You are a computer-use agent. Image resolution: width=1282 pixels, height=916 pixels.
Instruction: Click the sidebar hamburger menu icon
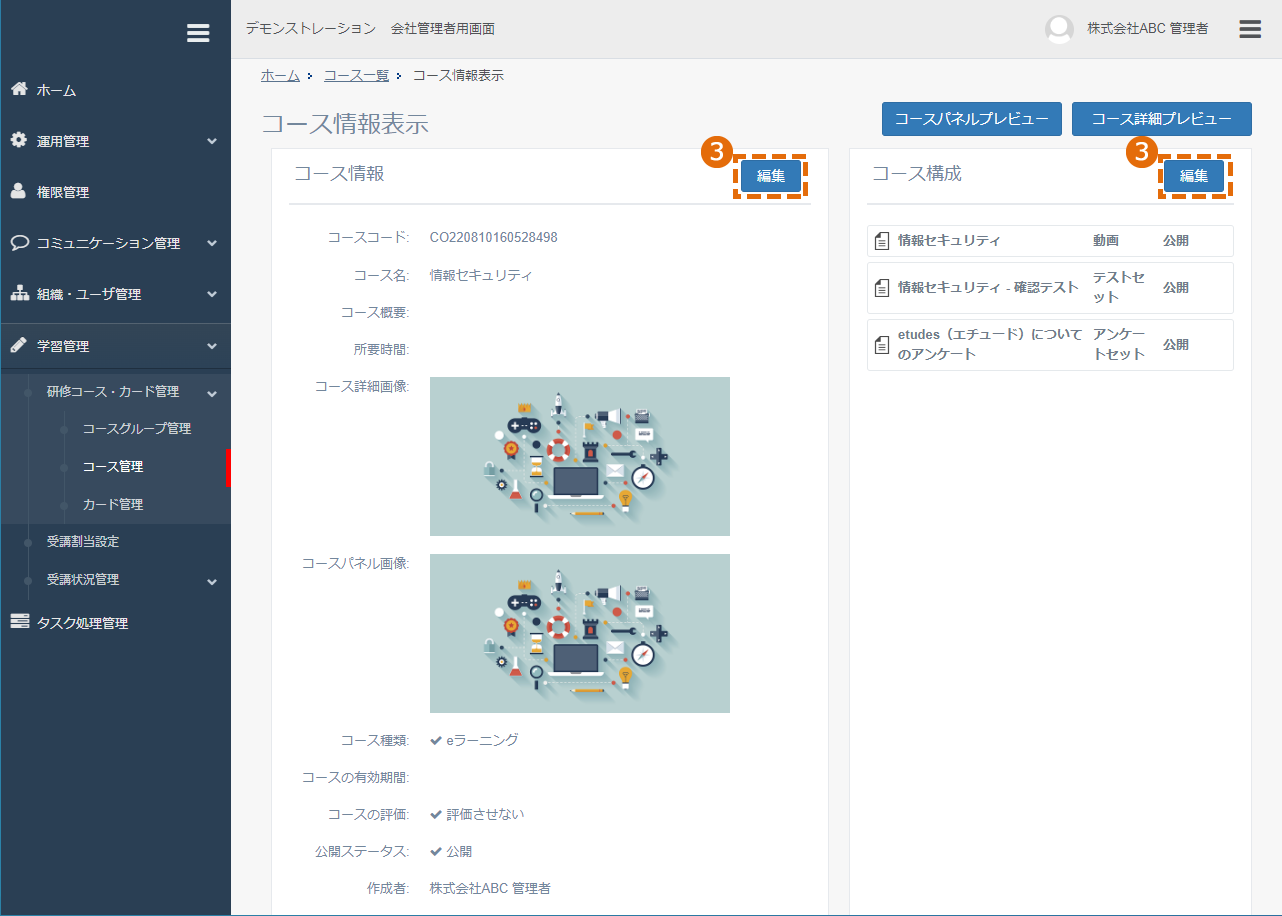(198, 33)
